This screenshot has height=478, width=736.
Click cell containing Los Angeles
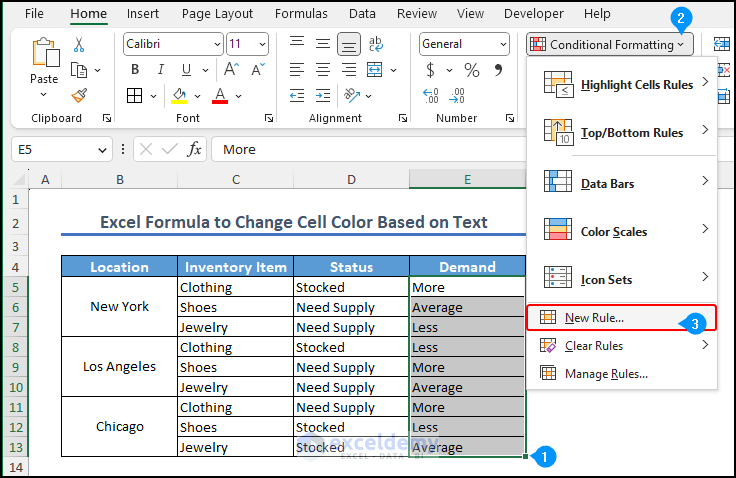click(119, 367)
